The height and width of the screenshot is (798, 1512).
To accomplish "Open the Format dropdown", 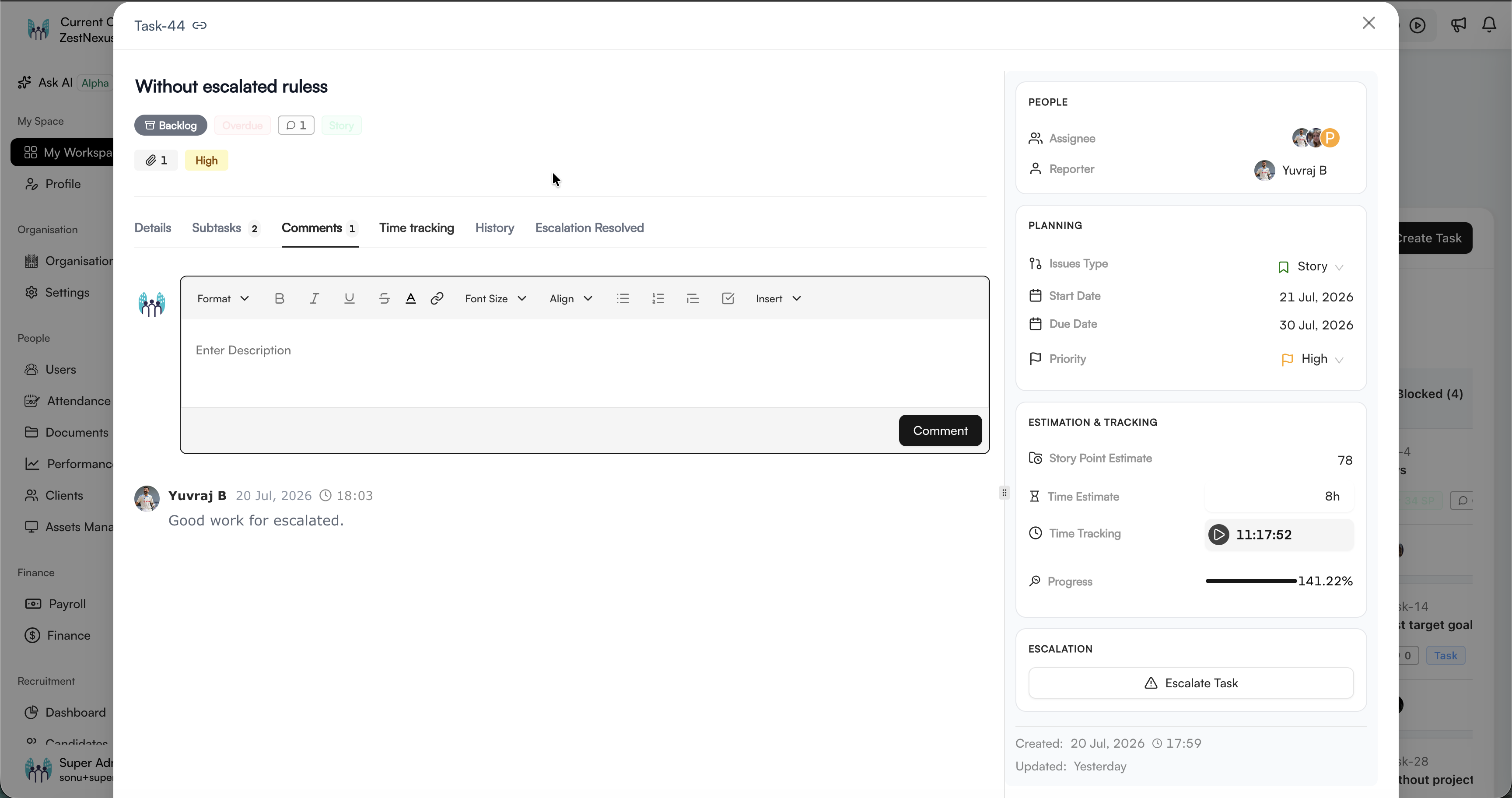I will 223,299.
